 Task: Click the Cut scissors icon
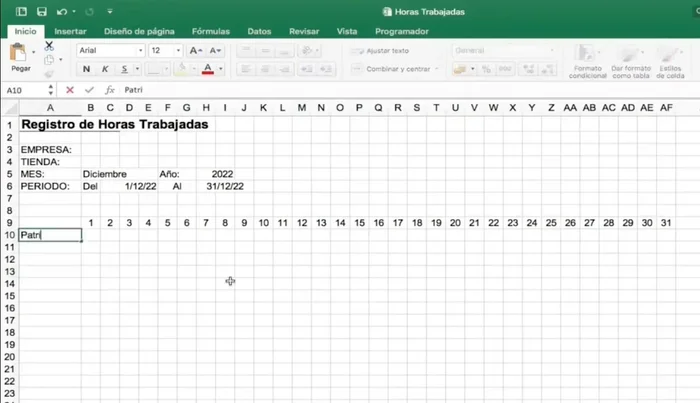tap(49, 46)
